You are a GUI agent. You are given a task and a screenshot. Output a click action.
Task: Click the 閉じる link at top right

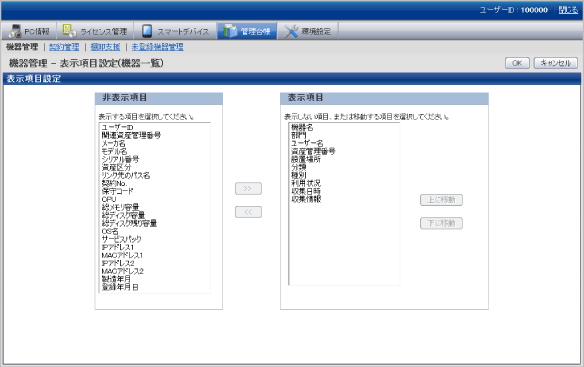pos(568,10)
